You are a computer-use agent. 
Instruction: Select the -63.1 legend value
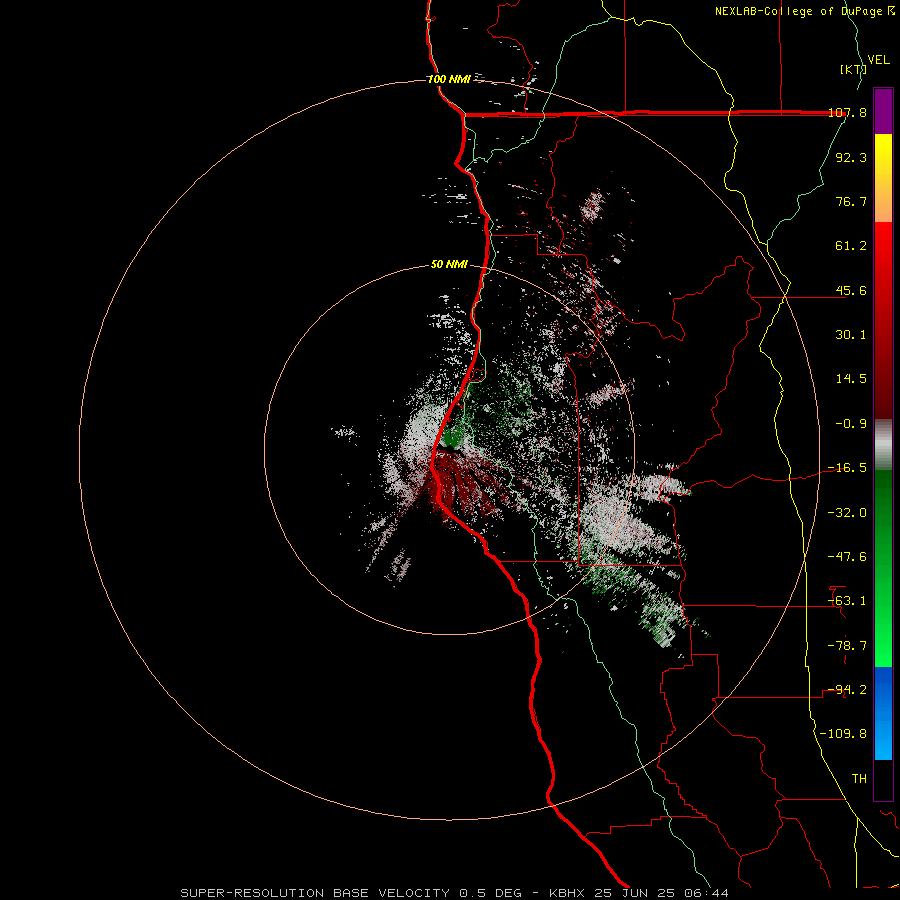[x=847, y=601]
